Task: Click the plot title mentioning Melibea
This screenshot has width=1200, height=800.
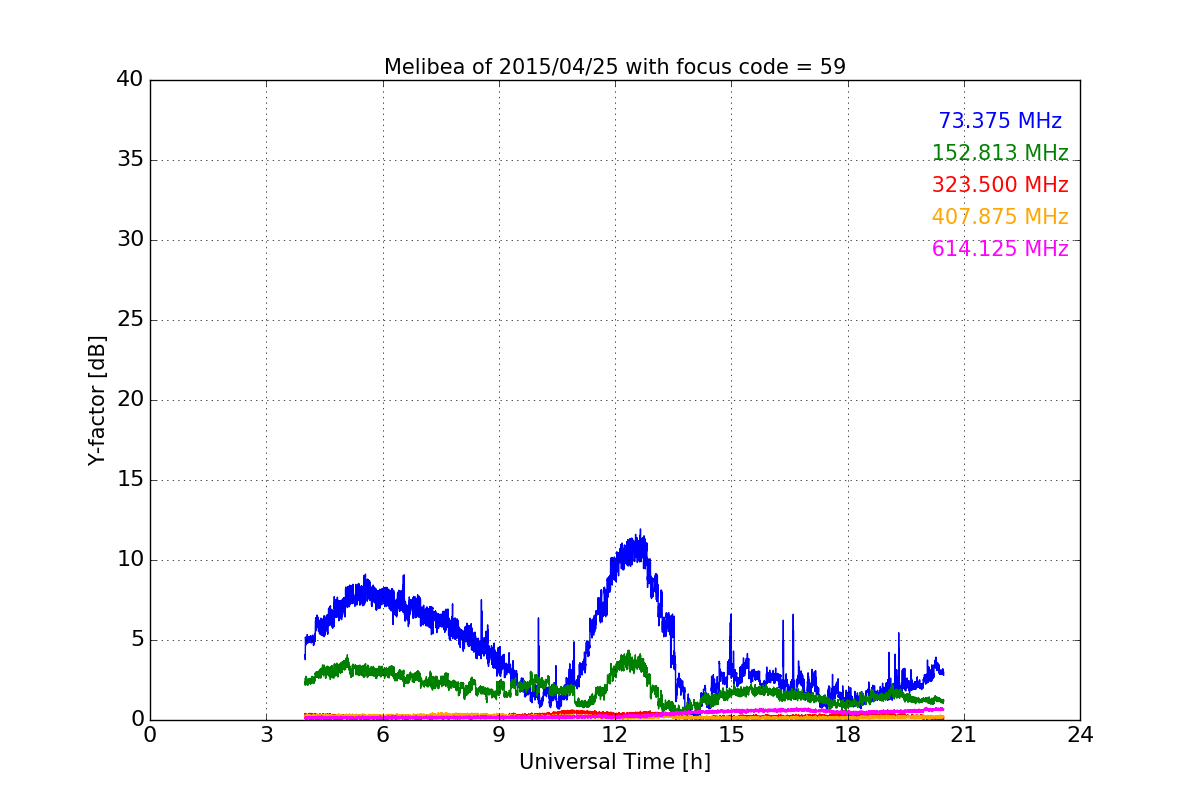Action: click(615, 67)
